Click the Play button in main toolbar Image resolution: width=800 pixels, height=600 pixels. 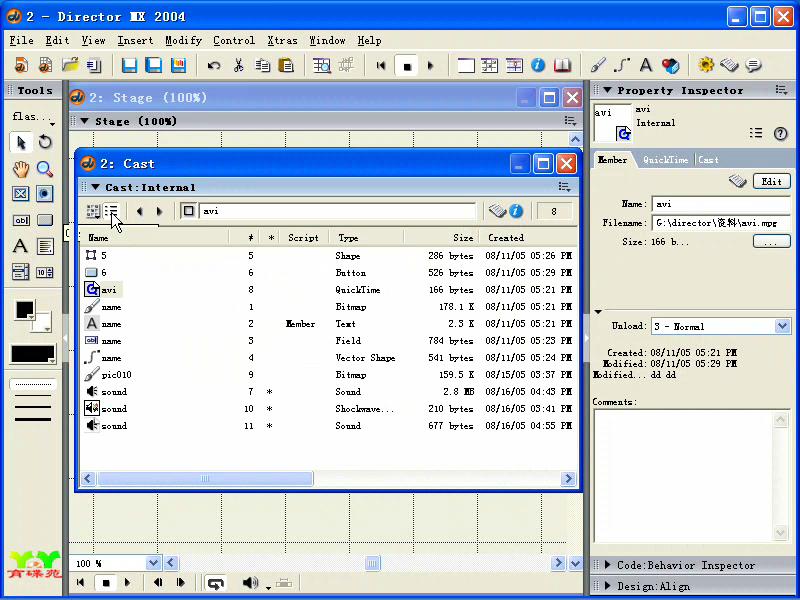[431, 66]
